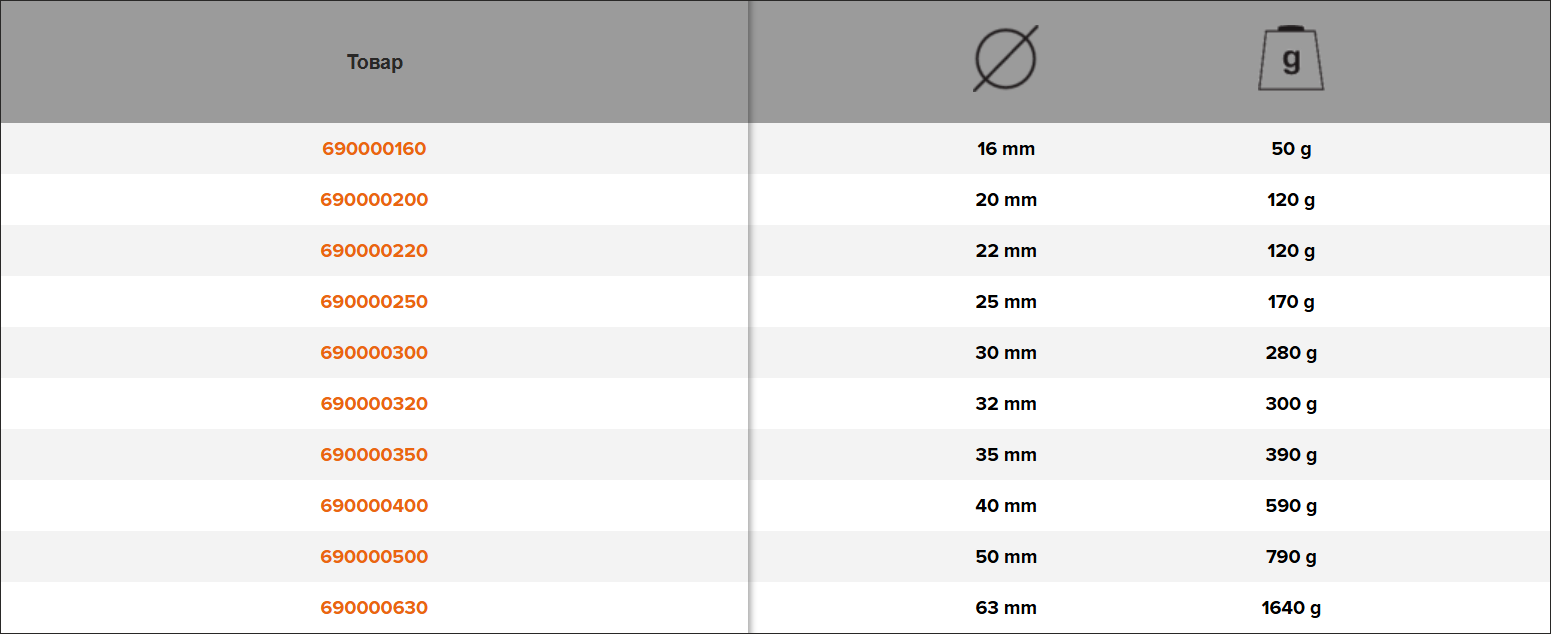This screenshot has width=1551, height=634.
Task: Click the diameter symbol icon in header
Action: click(x=1006, y=59)
